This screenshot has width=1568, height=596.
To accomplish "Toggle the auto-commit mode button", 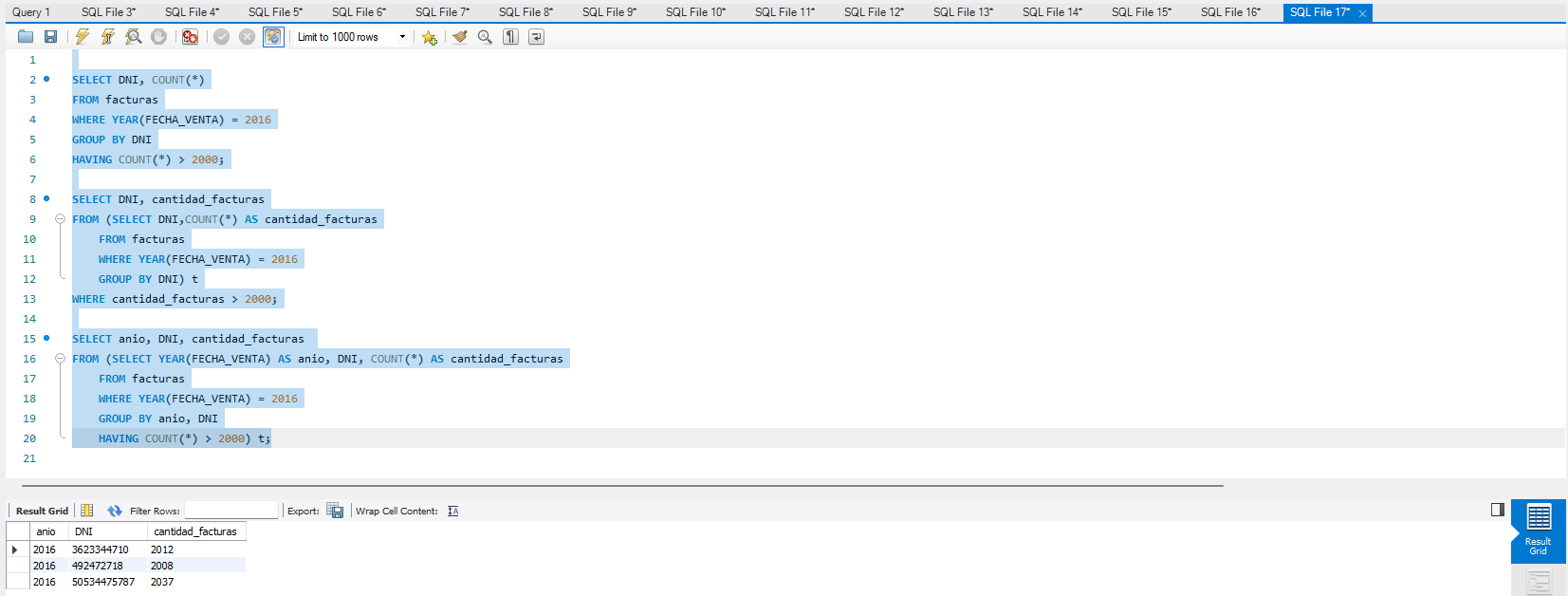I will [273, 37].
